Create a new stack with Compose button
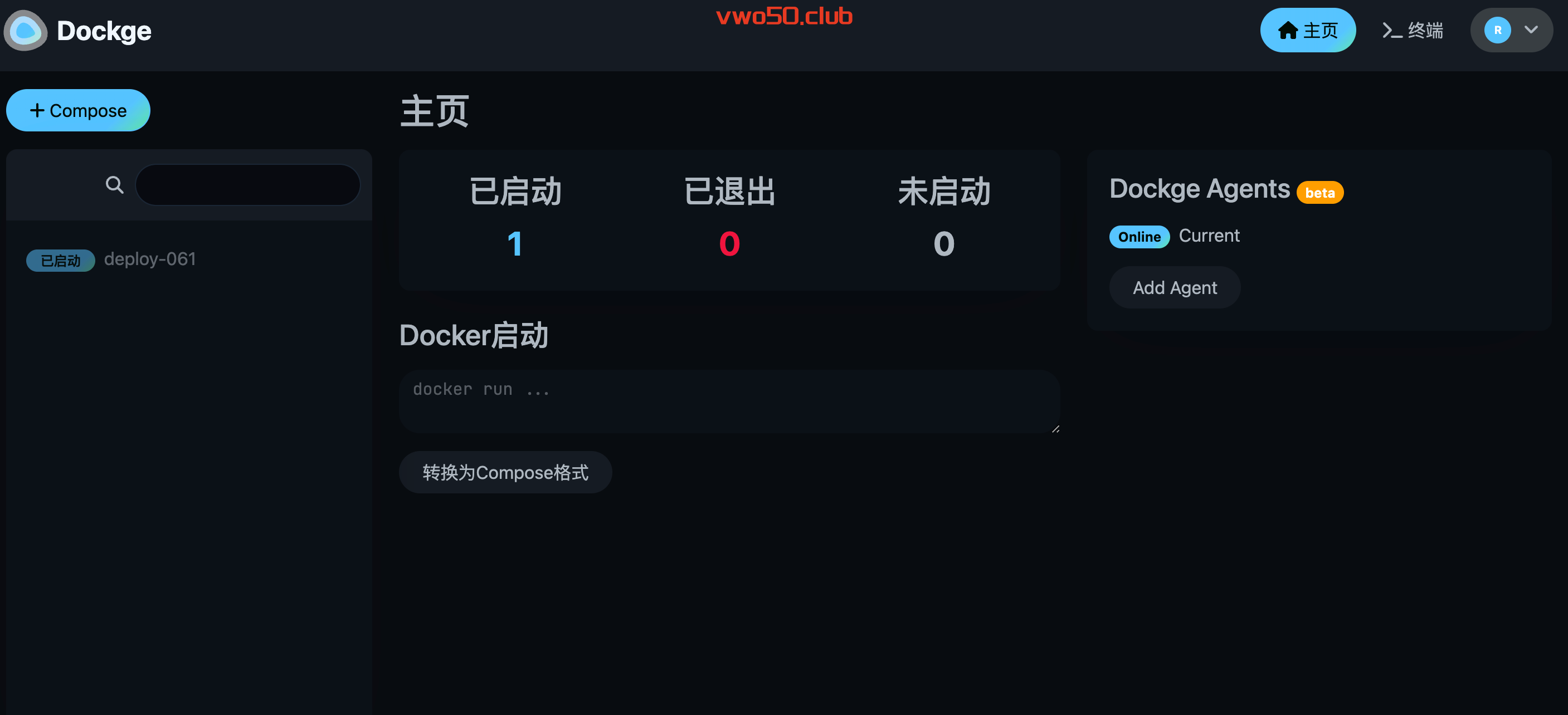Image resolution: width=1568 pixels, height=715 pixels. 78,110
